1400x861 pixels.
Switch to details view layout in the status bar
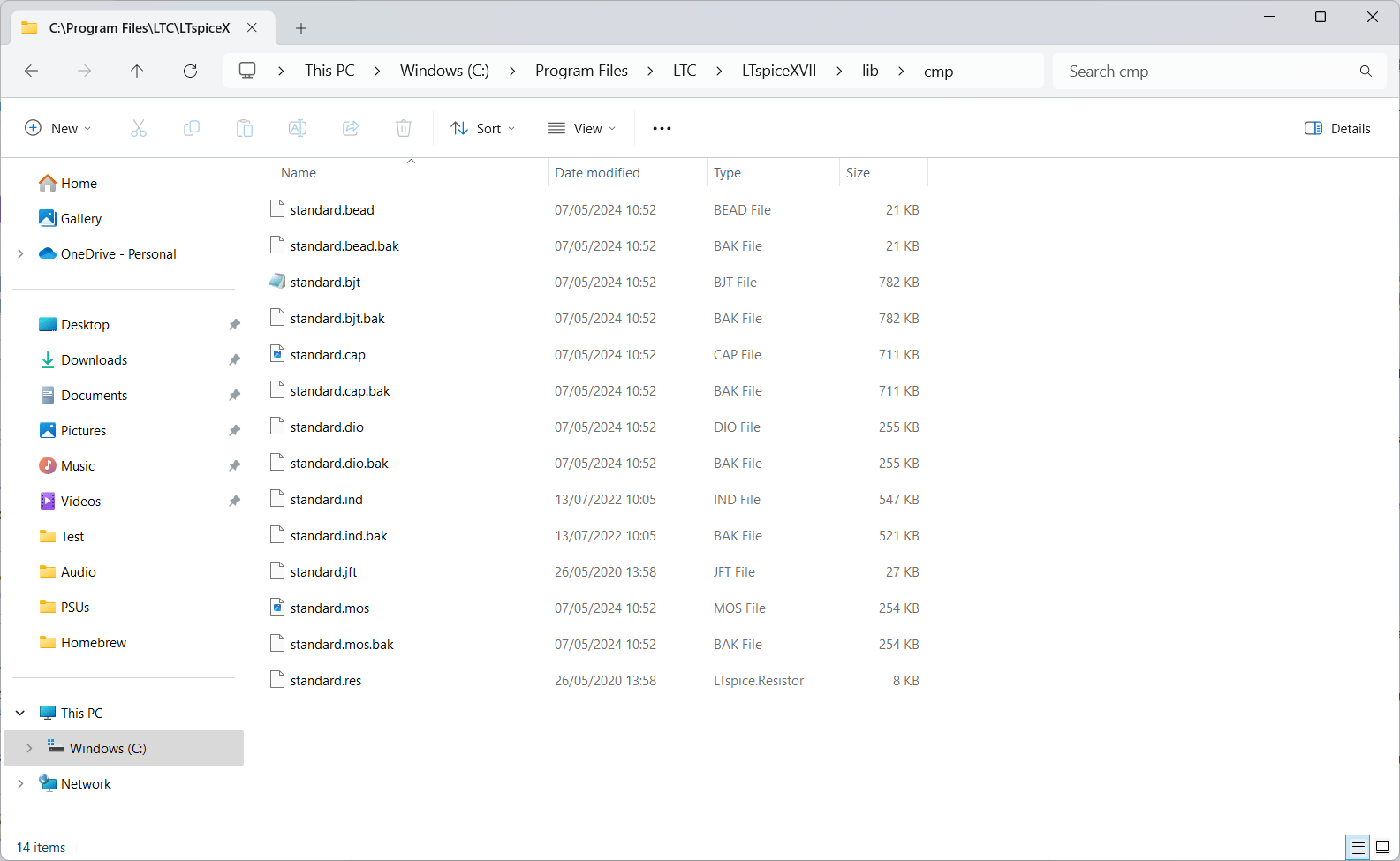pos(1358,848)
